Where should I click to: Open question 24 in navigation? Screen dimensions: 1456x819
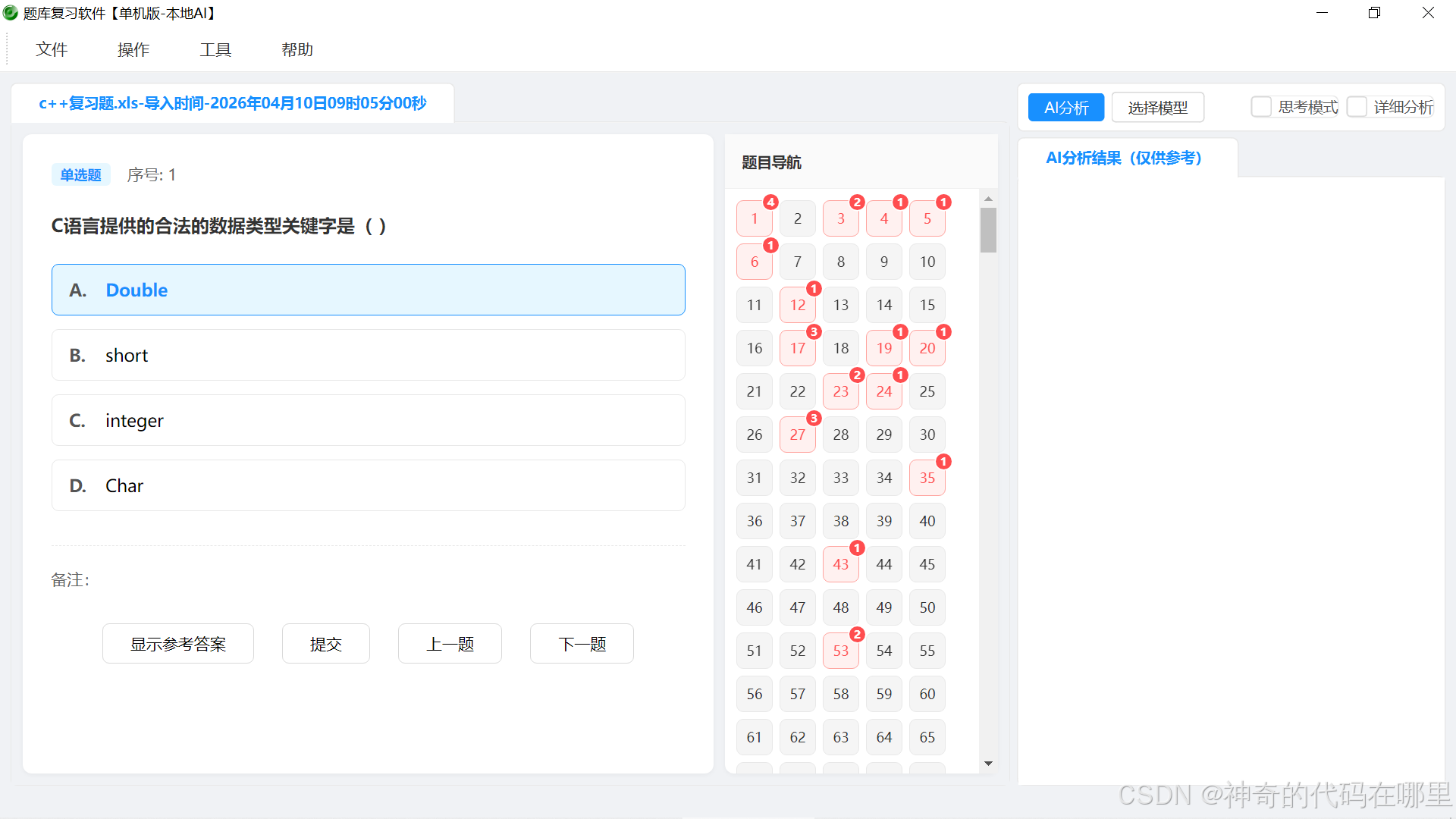884,391
